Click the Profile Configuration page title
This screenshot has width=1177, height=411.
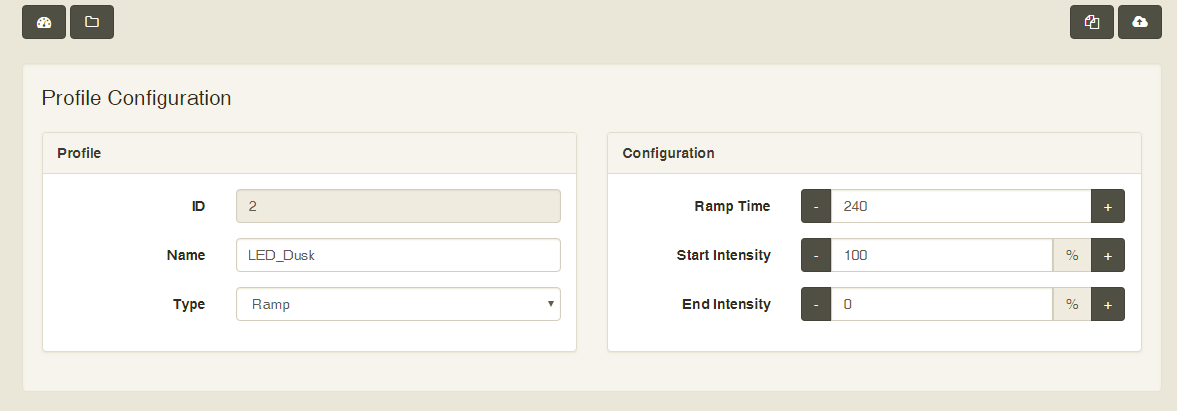[136, 98]
